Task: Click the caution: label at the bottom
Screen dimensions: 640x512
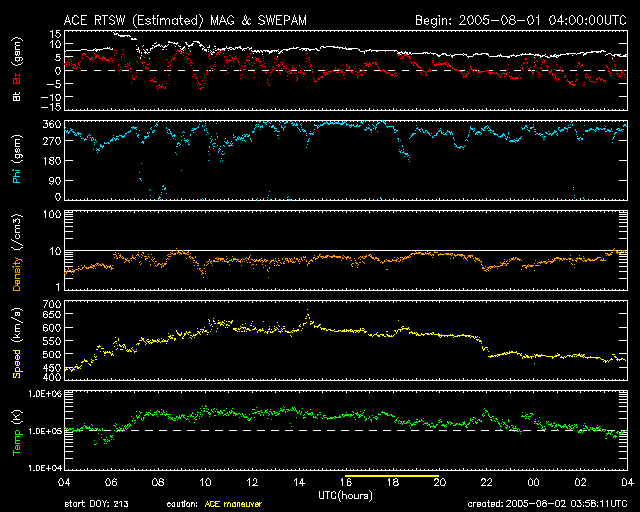Action: click(x=183, y=504)
